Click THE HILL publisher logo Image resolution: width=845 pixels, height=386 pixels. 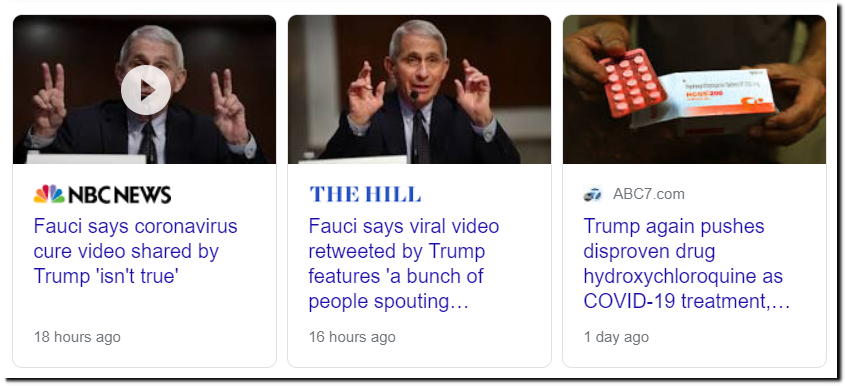365,194
